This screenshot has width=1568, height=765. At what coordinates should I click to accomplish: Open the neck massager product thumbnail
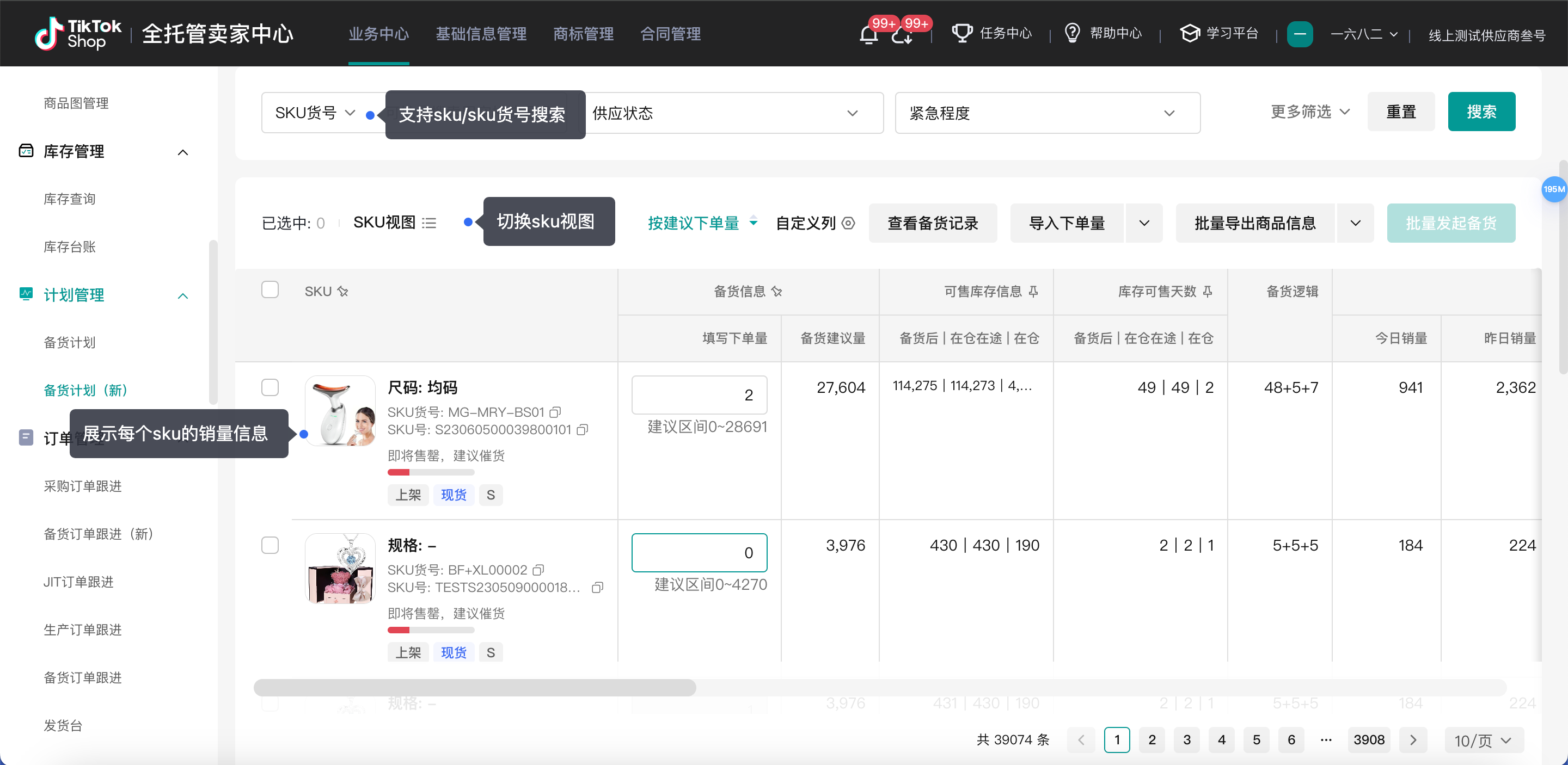[x=340, y=411]
